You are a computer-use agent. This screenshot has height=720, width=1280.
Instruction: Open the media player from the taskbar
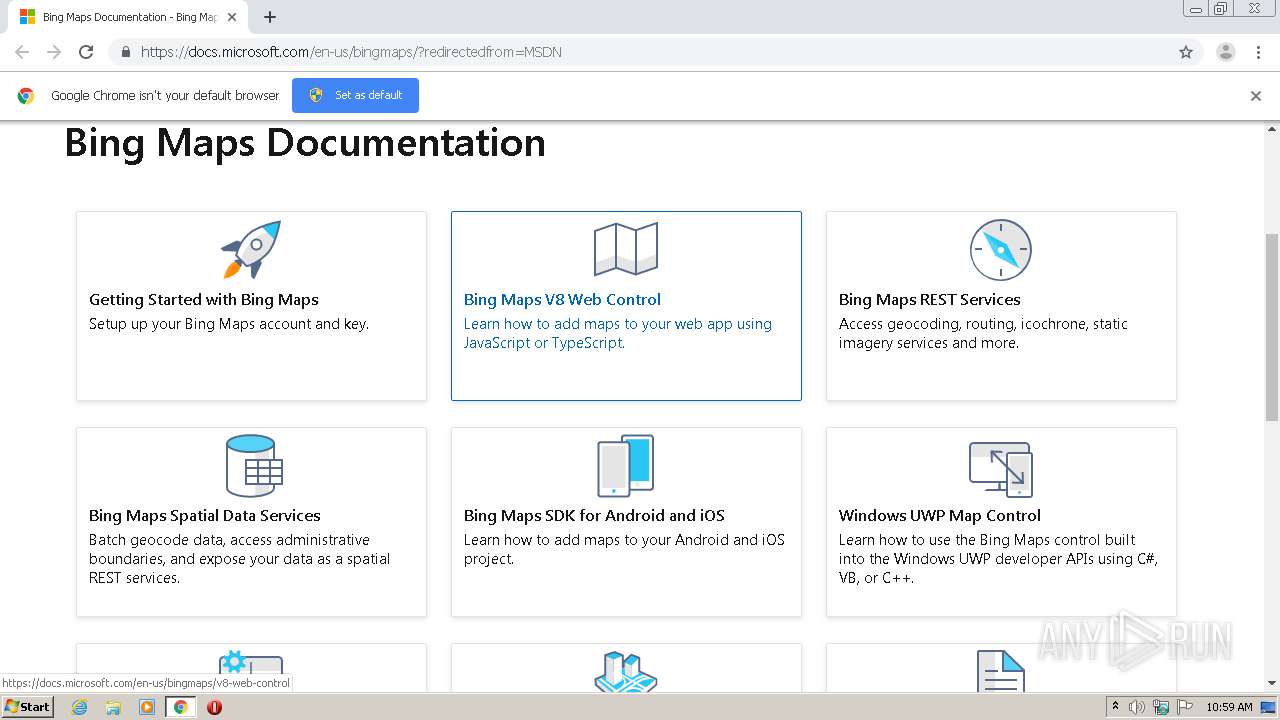147,707
